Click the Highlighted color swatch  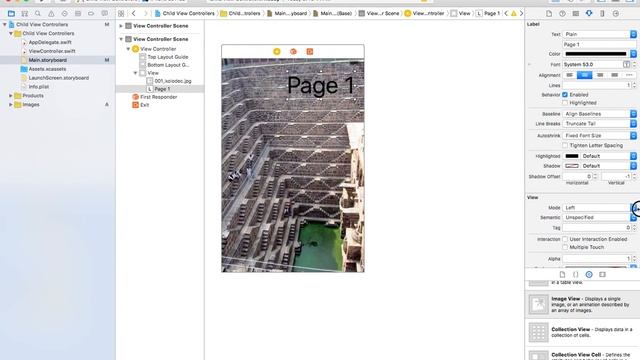[x=572, y=156]
